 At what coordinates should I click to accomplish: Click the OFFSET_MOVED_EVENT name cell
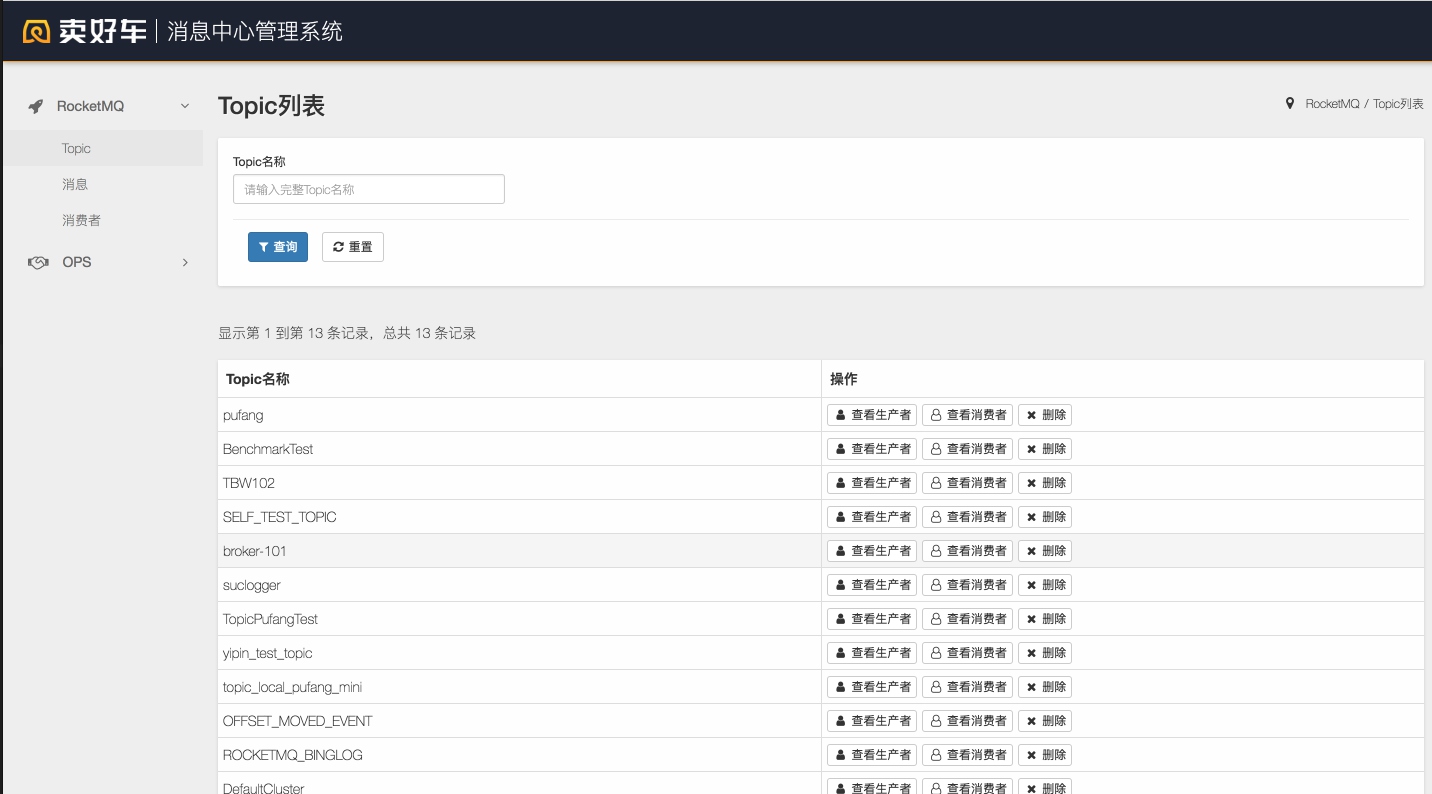click(520, 721)
